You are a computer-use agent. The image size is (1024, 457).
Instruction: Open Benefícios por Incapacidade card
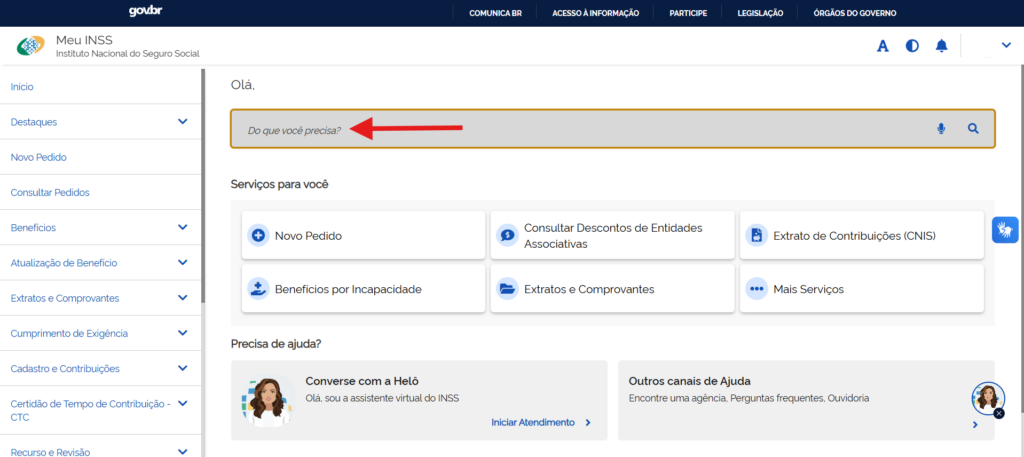click(363, 289)
